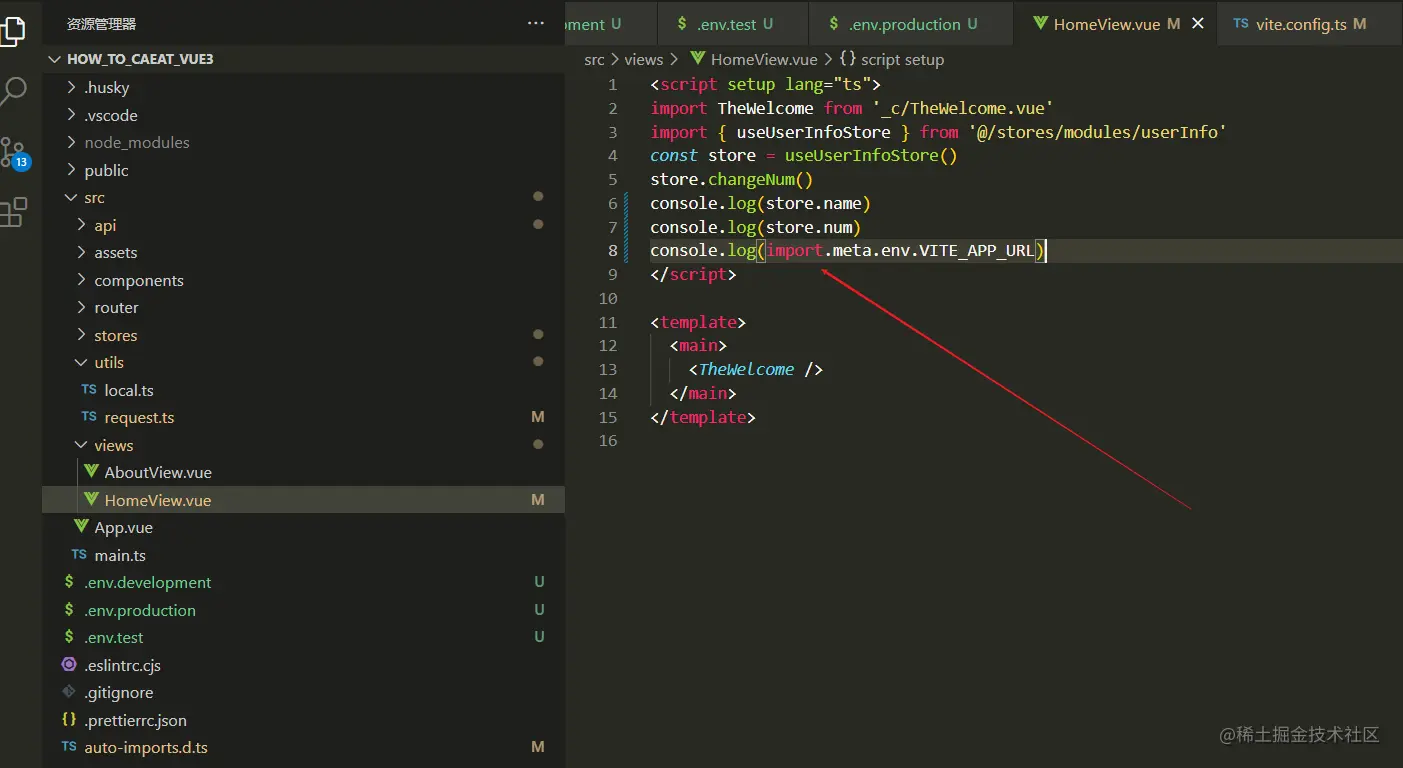Click the '<TheWelcome />' tag on line 13
The width and height of the screenshot is (1403, 768).
[756, 370]
